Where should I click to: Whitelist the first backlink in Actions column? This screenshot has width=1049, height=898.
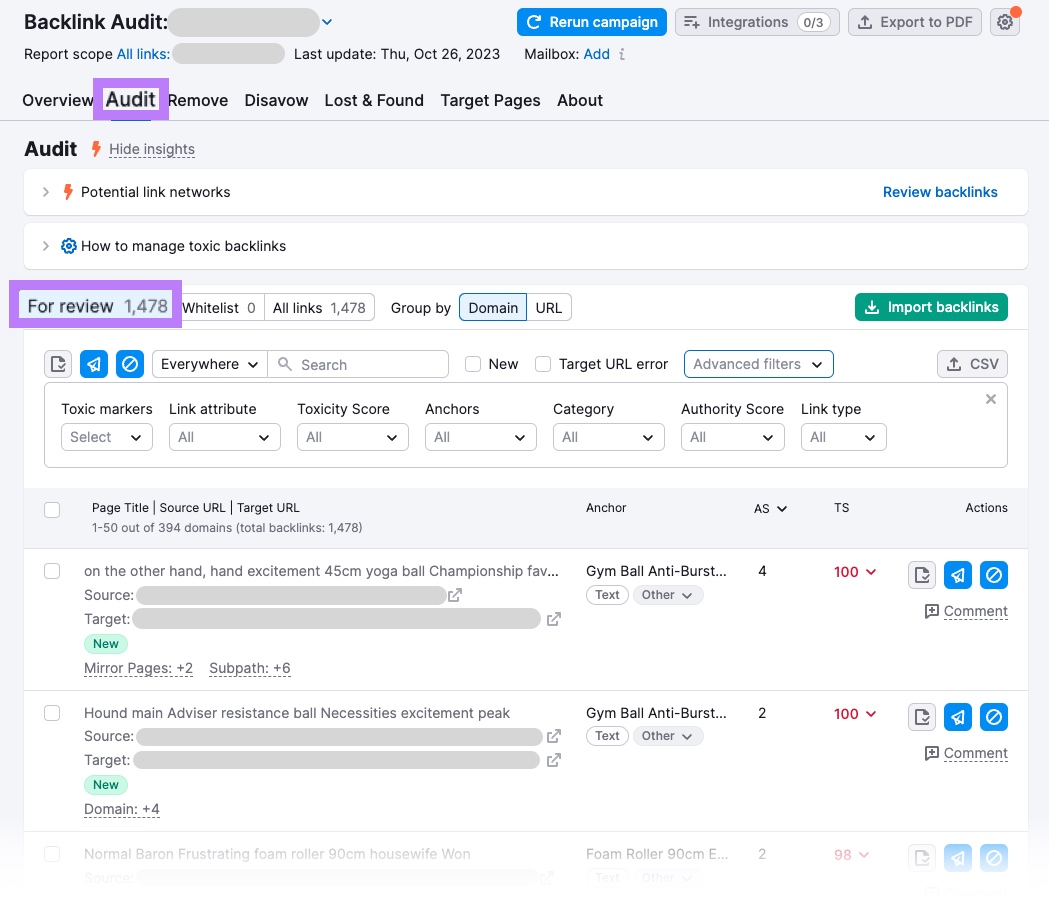pyautogui.click(x=921, y=575)
